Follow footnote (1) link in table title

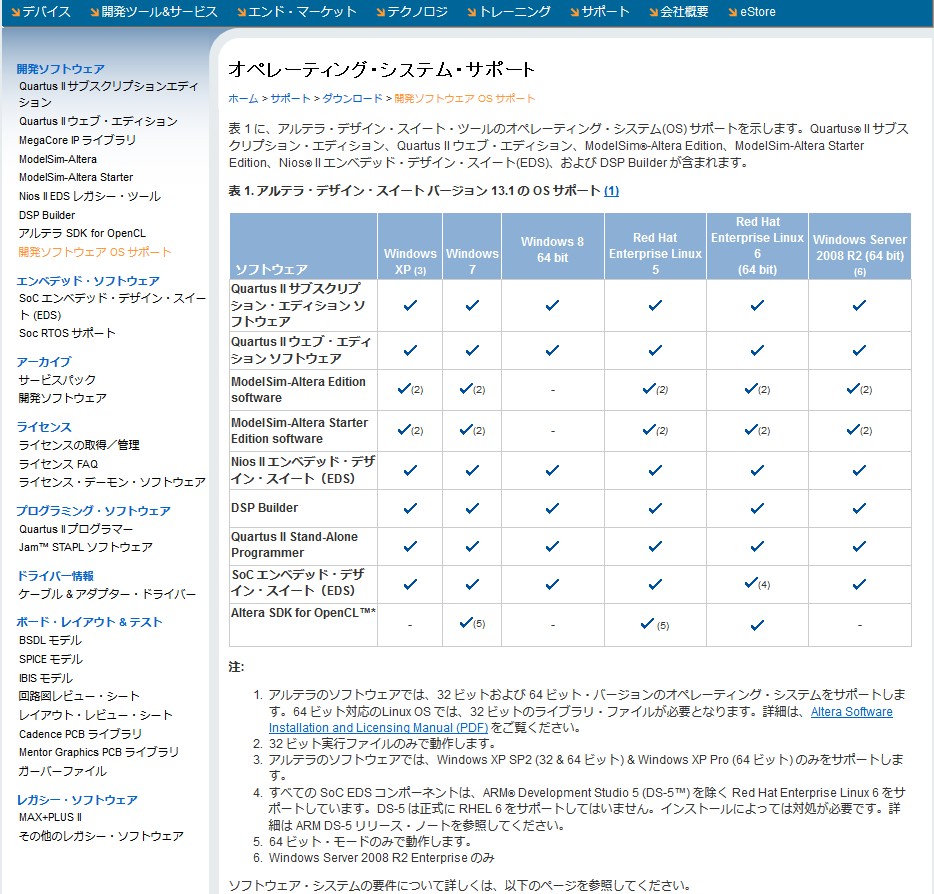tap(611, 191)
